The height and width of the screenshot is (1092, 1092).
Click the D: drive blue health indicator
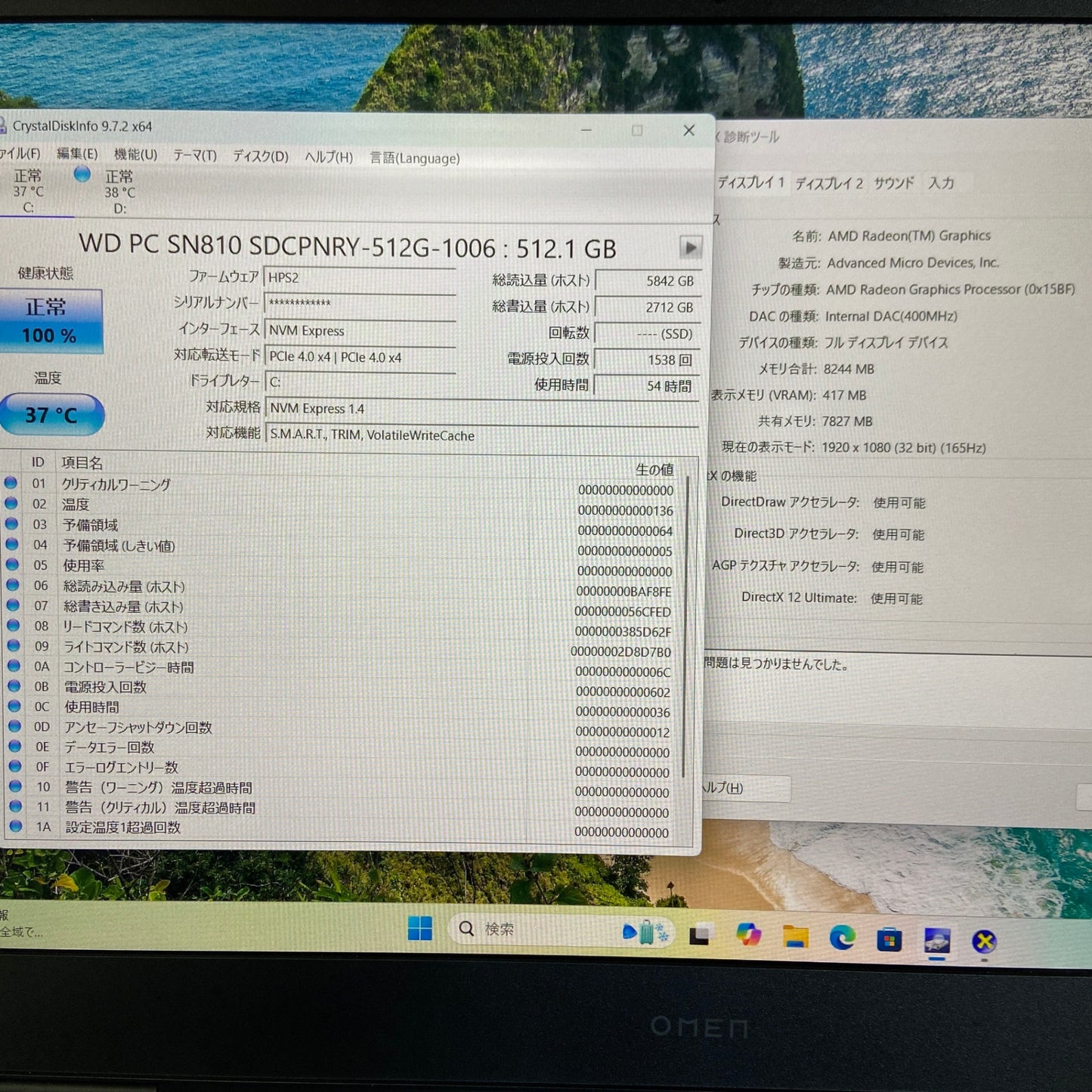pyautogui.click(x=82, y=176)
